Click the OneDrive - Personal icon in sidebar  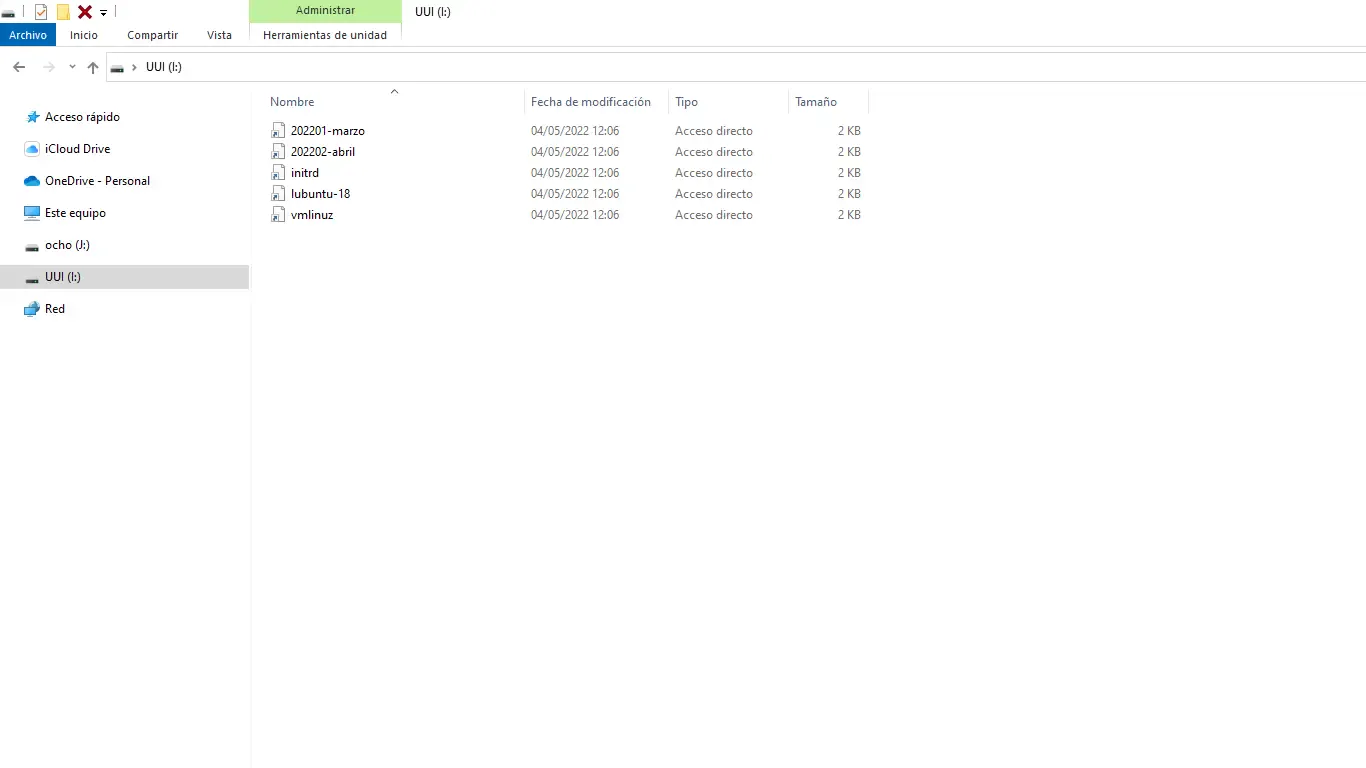[x=31, y=181]
